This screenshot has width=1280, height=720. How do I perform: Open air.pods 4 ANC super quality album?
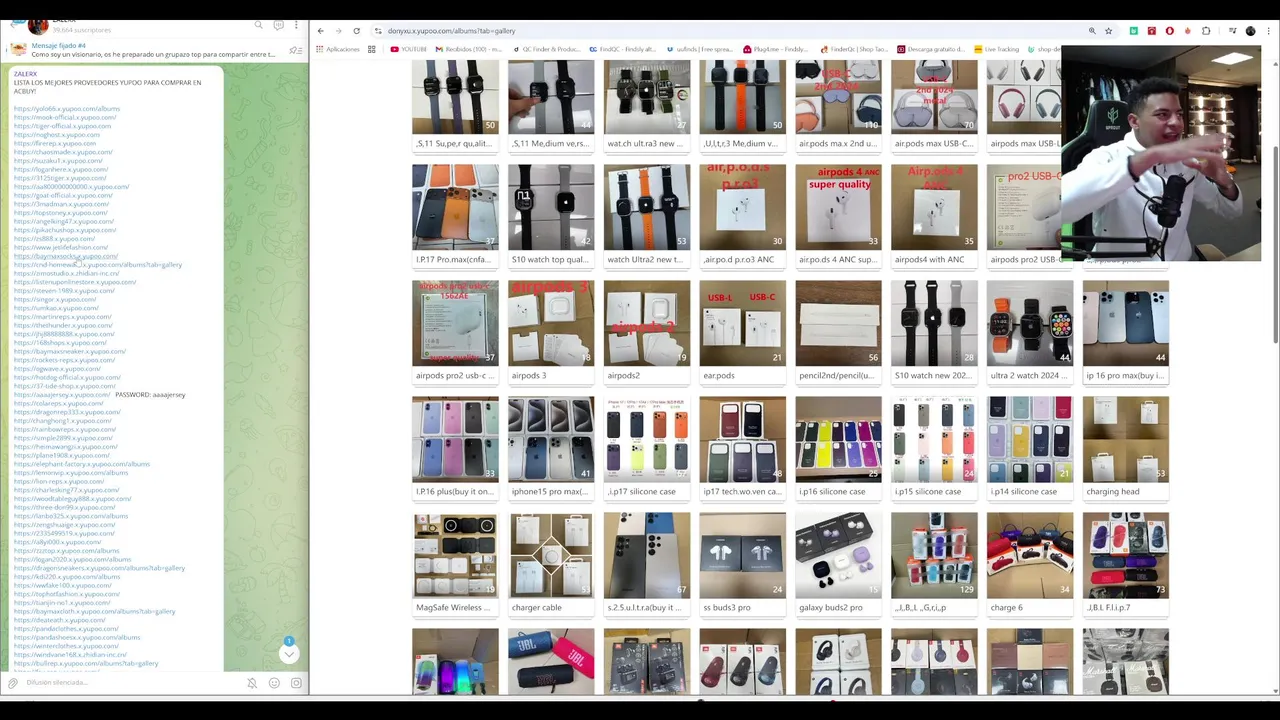pos(838,215)
